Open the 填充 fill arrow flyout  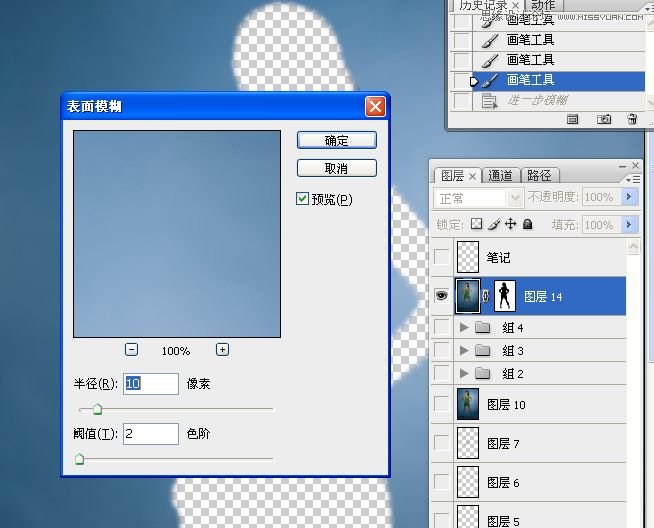pos(629,225)
